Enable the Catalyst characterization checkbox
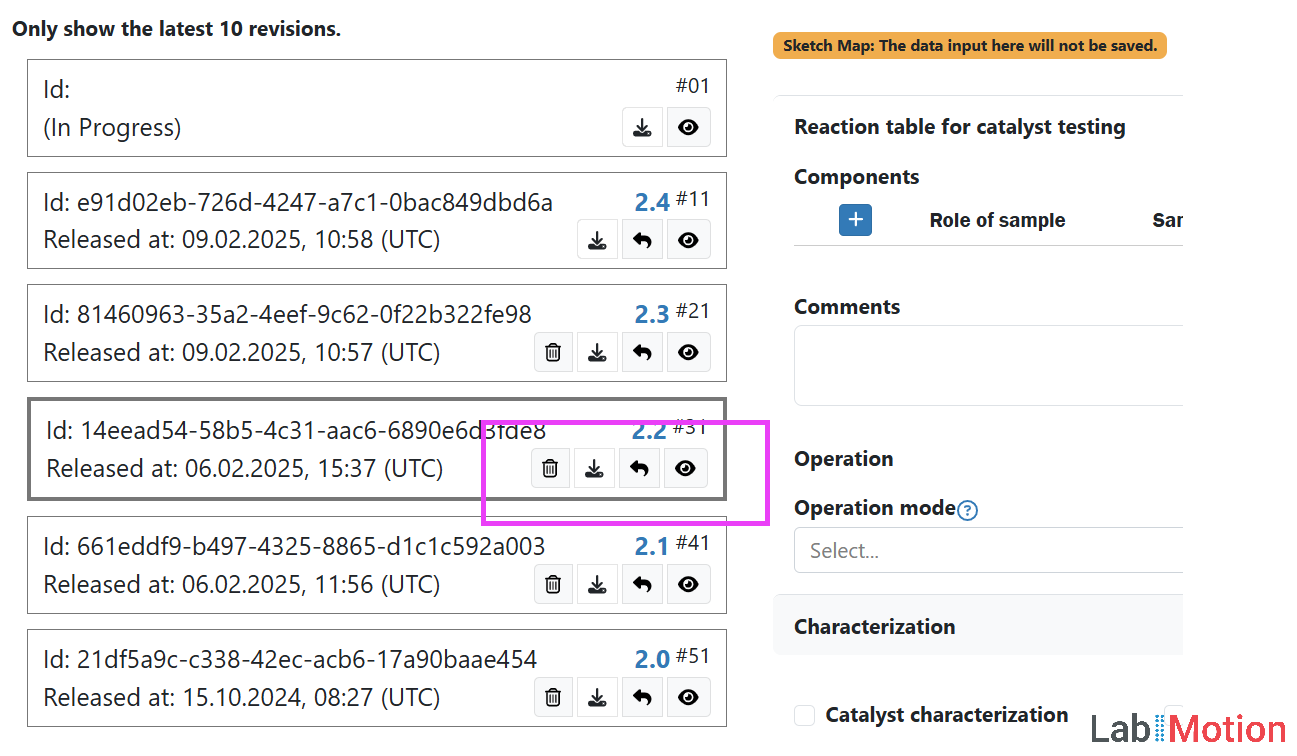This screenshot has width=1297, height=756. (x=804, y=715)
